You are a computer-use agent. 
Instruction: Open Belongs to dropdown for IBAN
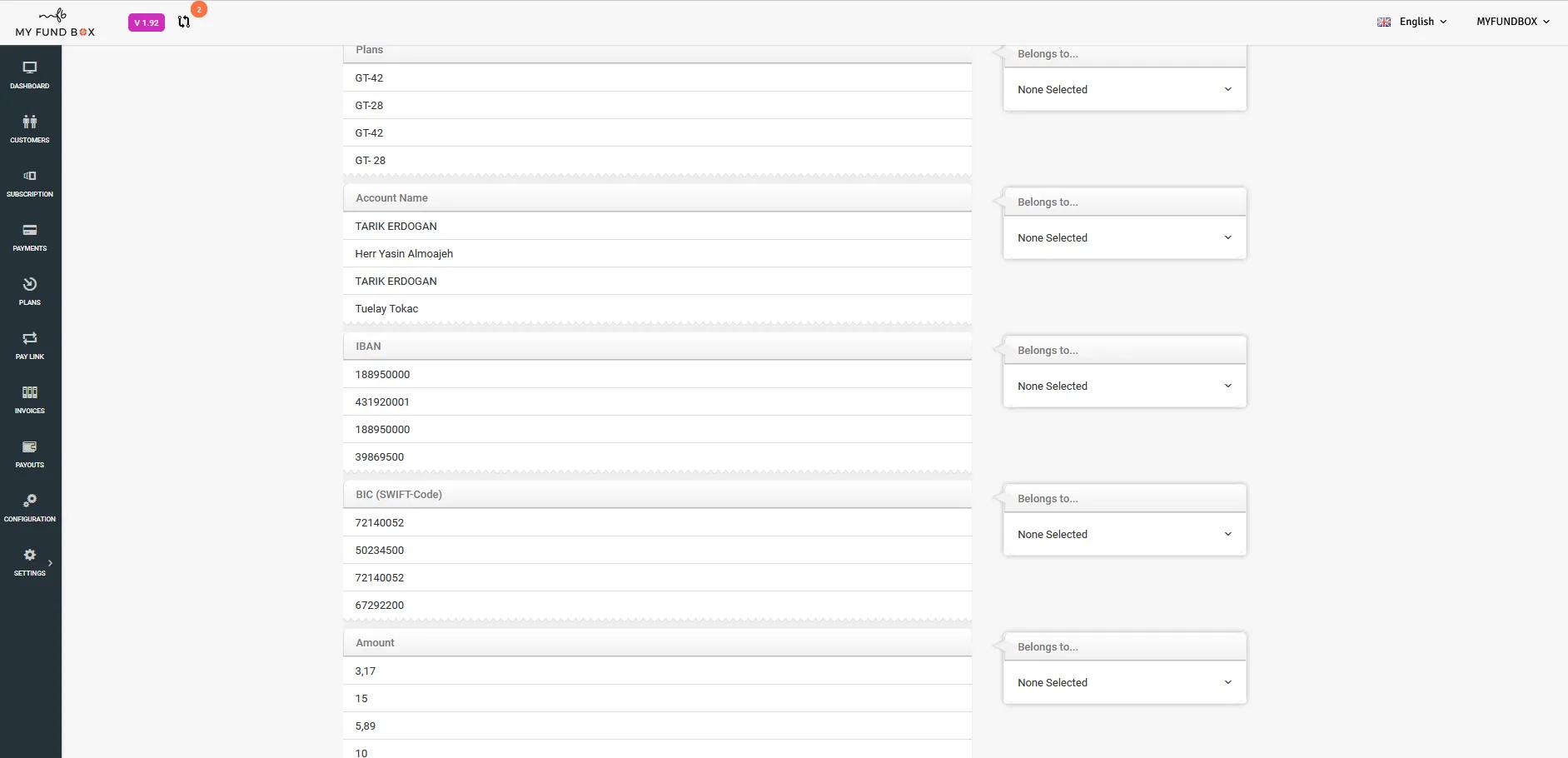(x=1124, y=386)
